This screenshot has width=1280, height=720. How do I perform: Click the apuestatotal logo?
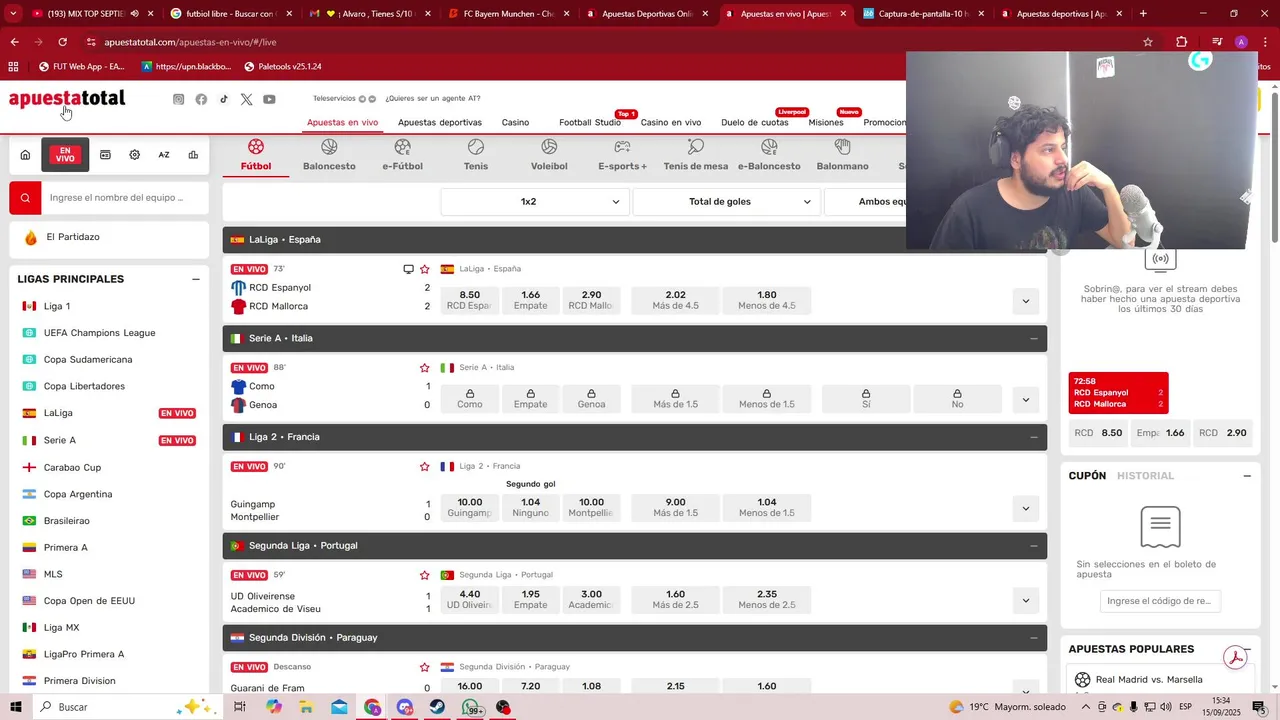67,99
